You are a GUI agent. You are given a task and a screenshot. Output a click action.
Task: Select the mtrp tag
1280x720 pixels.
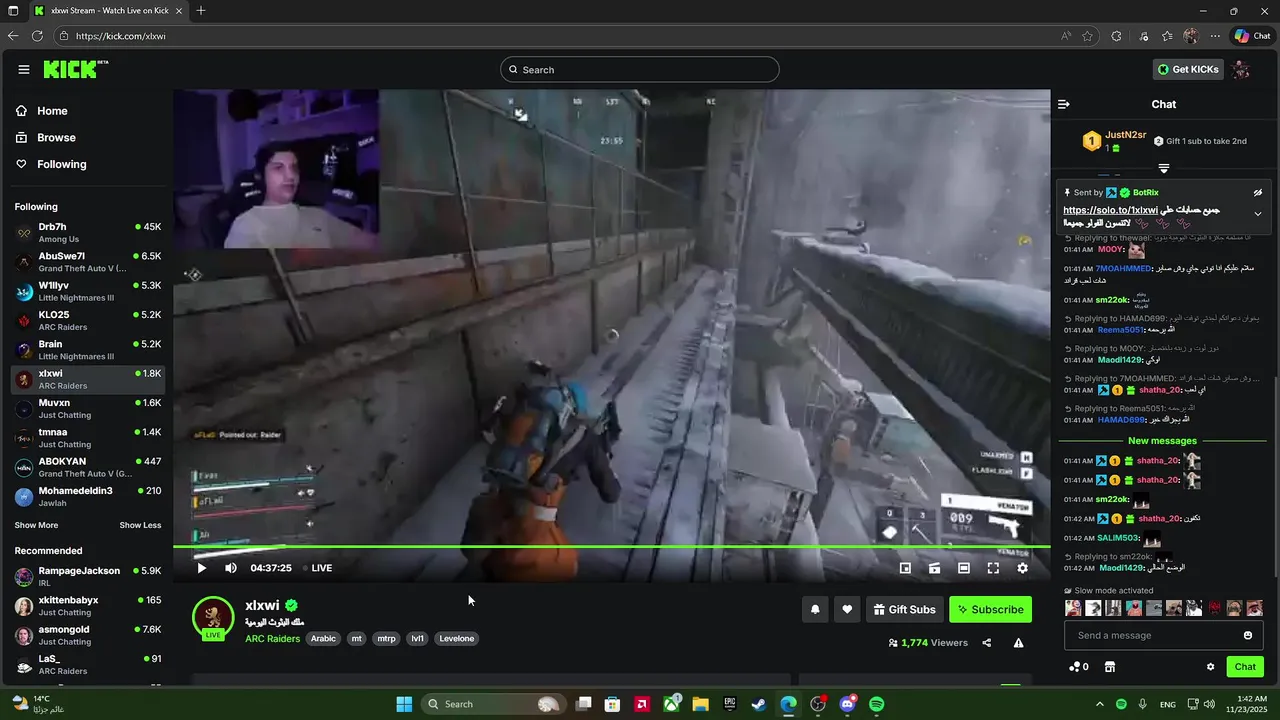click(x=386, y=638)
